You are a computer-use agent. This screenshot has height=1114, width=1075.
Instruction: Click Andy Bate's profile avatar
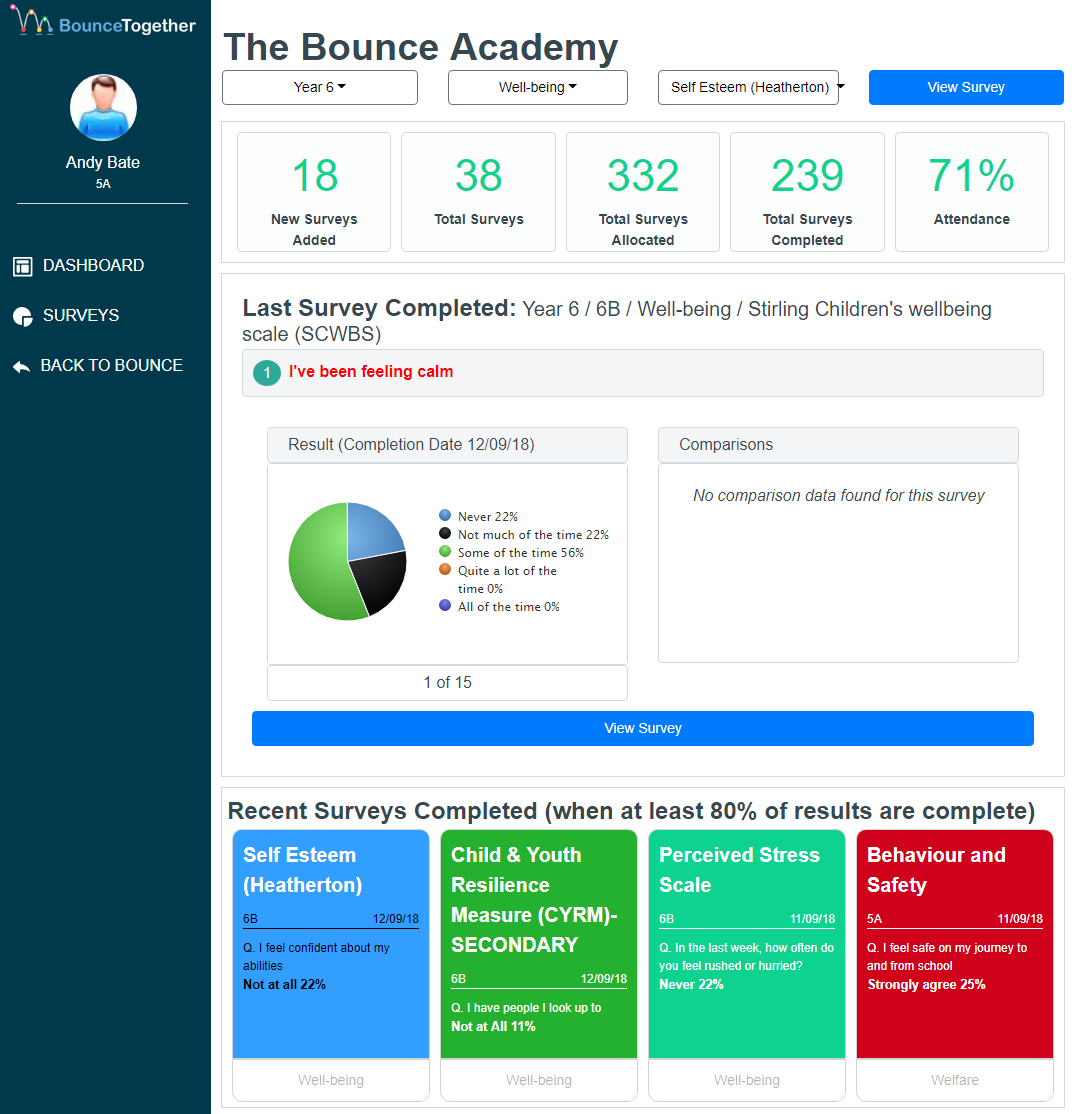[104, 107]
